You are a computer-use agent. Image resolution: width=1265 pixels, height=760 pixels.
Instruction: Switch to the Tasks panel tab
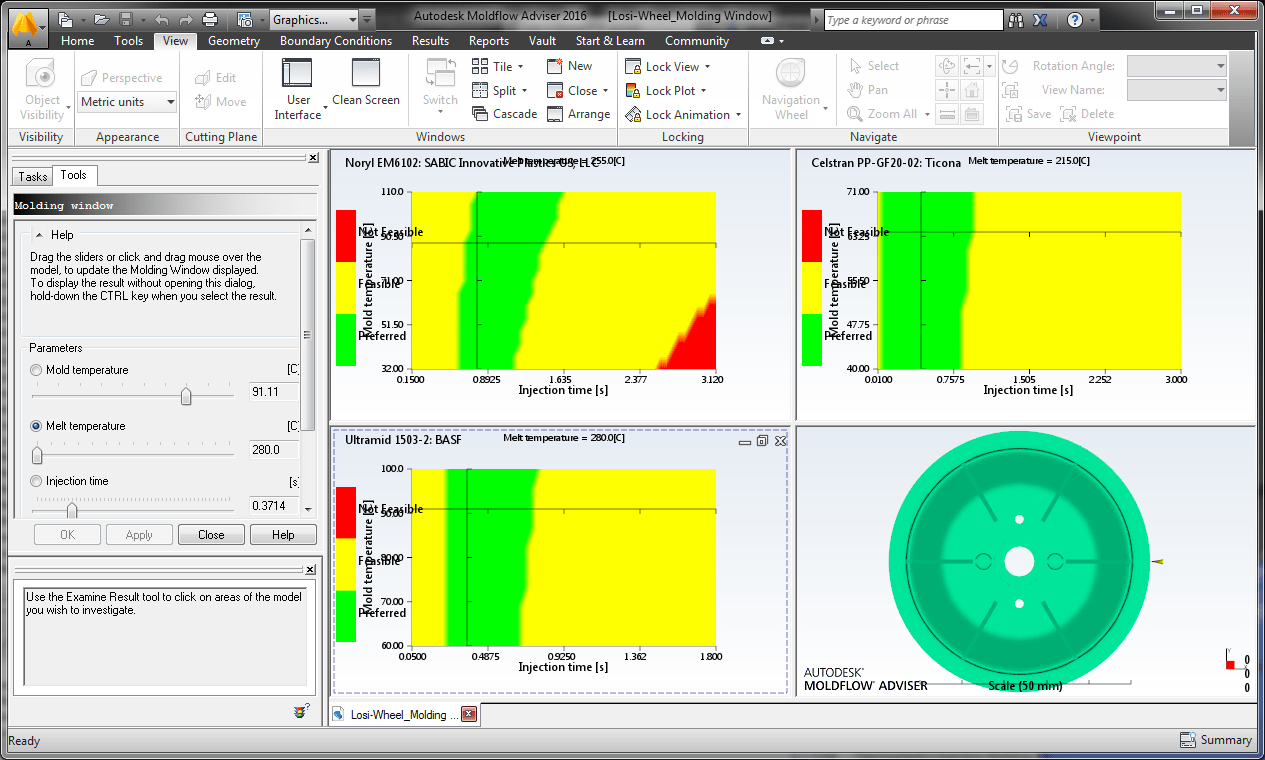pyautogui.click(x=33, y=176)
